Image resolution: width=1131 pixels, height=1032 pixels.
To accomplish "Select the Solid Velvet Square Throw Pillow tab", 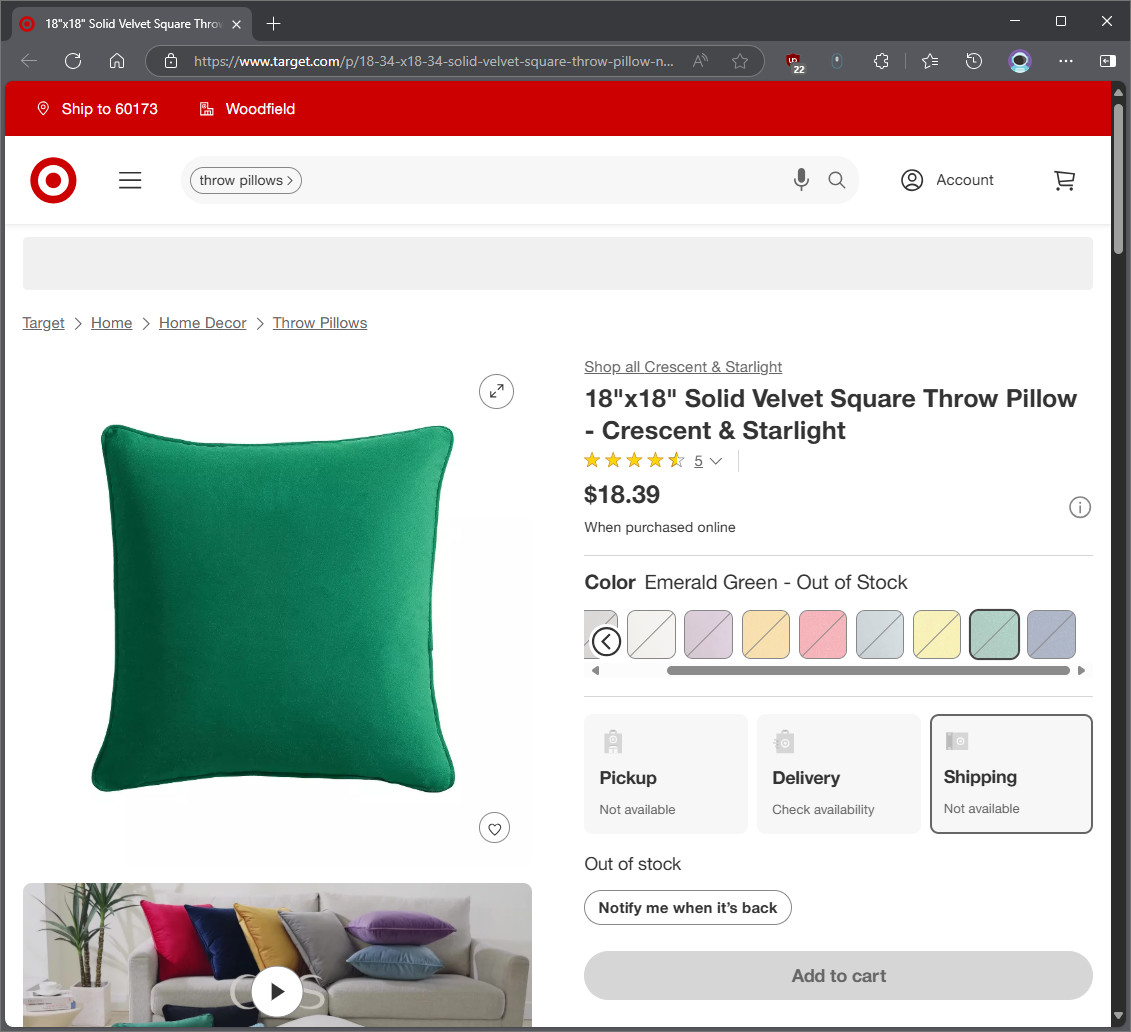I will click(132, 24).
